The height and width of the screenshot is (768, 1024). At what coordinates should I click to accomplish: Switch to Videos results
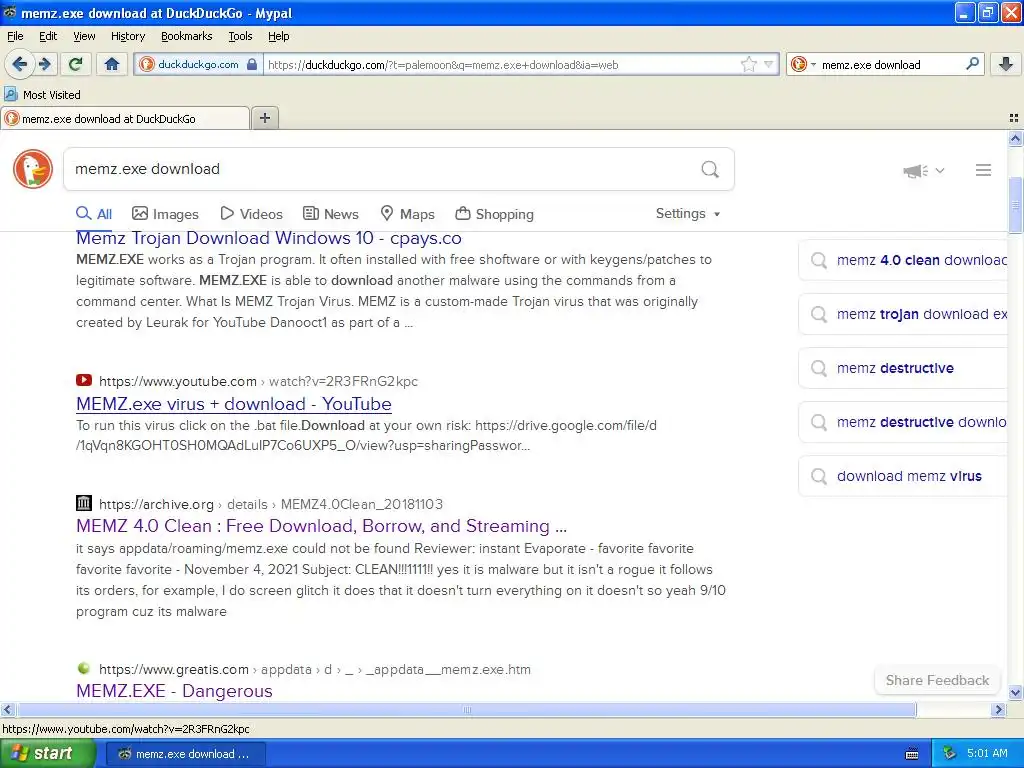coord(251,214)
